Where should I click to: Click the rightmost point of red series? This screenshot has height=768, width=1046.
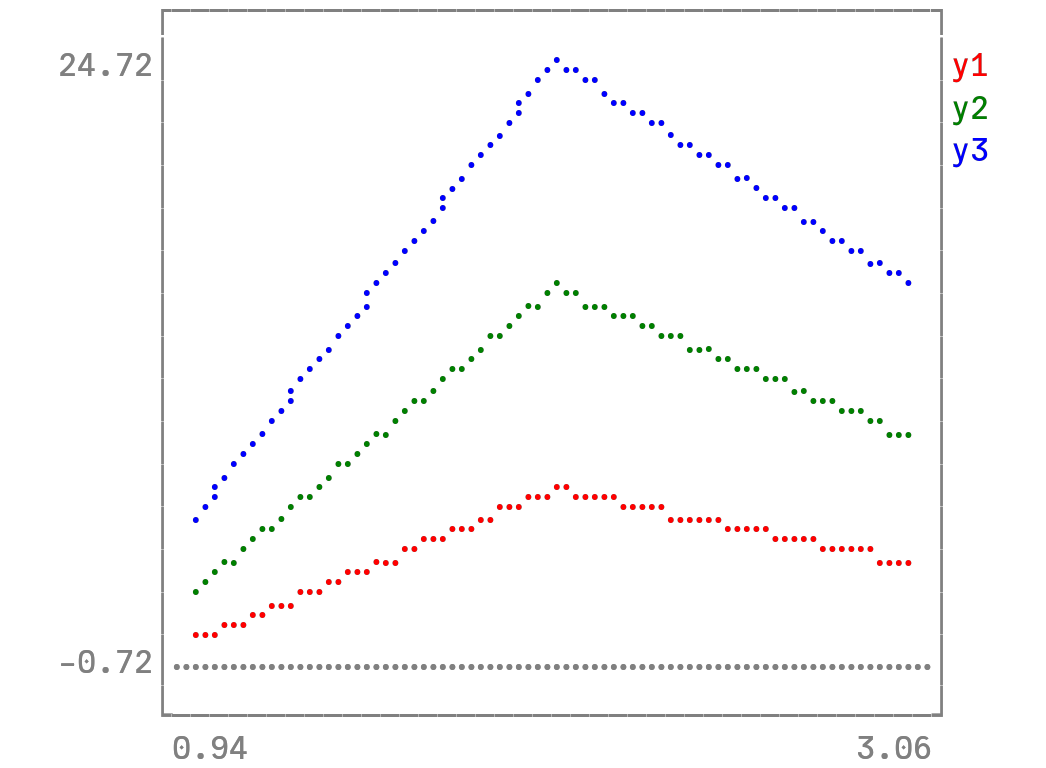click(908, 563)
